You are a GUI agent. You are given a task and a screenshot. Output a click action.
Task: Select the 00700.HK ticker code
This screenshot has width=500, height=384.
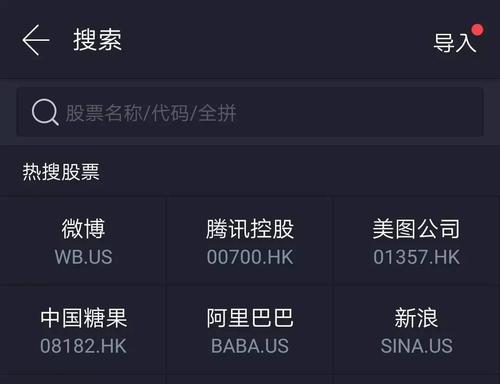coord(250,257)
